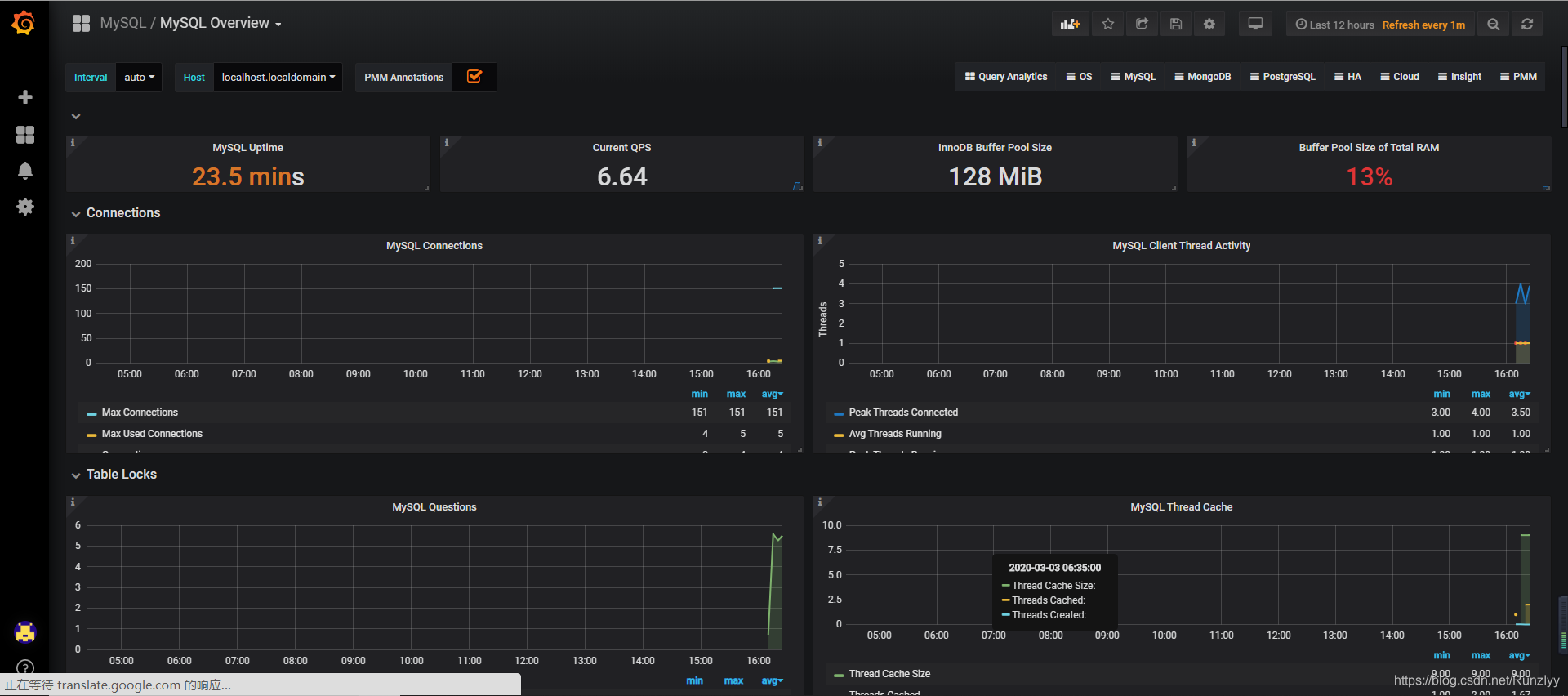Open the user avatar icon in sidebar

(25, 632)
